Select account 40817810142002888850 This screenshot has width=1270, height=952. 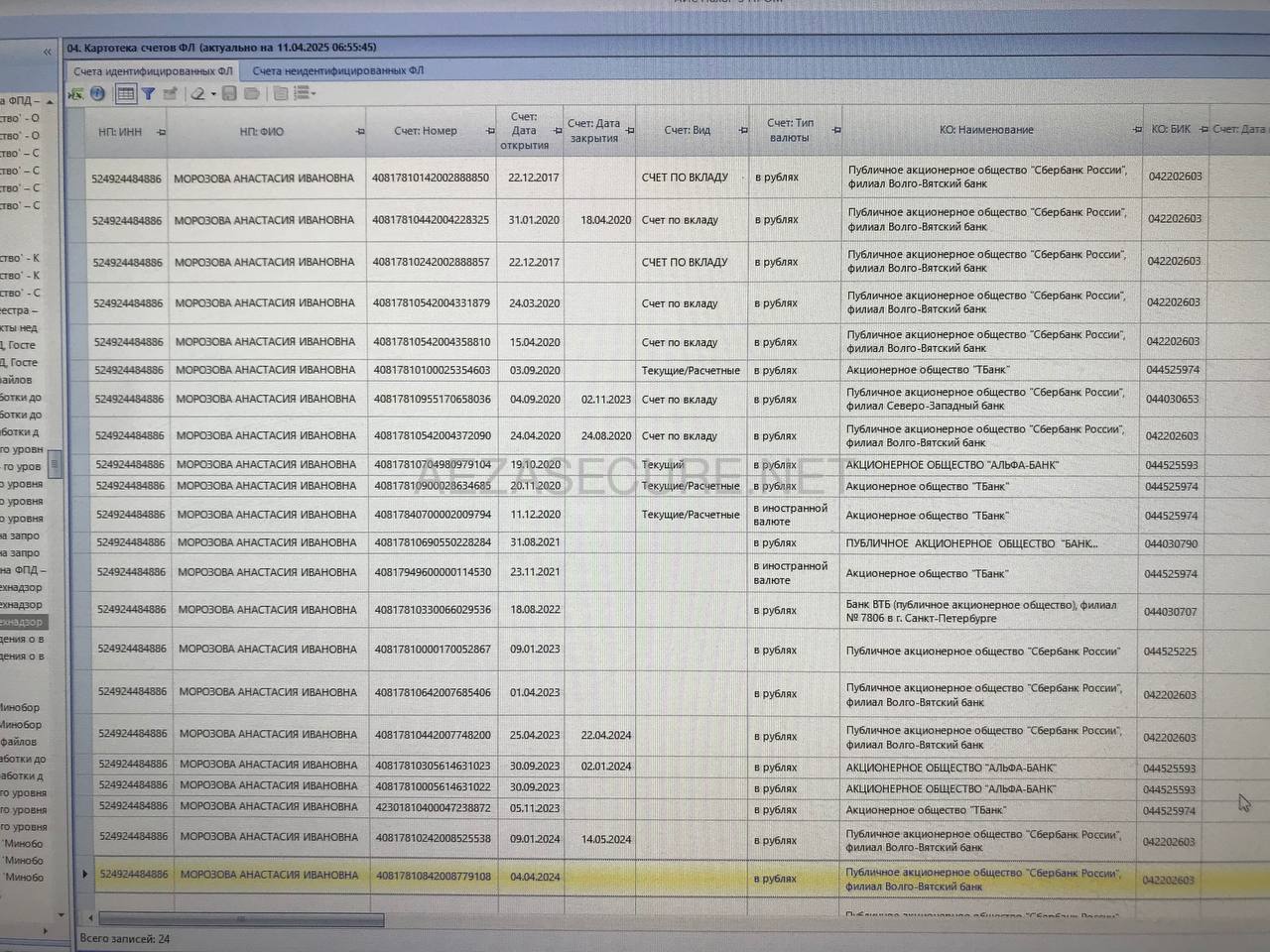click(x=431, y=178)
